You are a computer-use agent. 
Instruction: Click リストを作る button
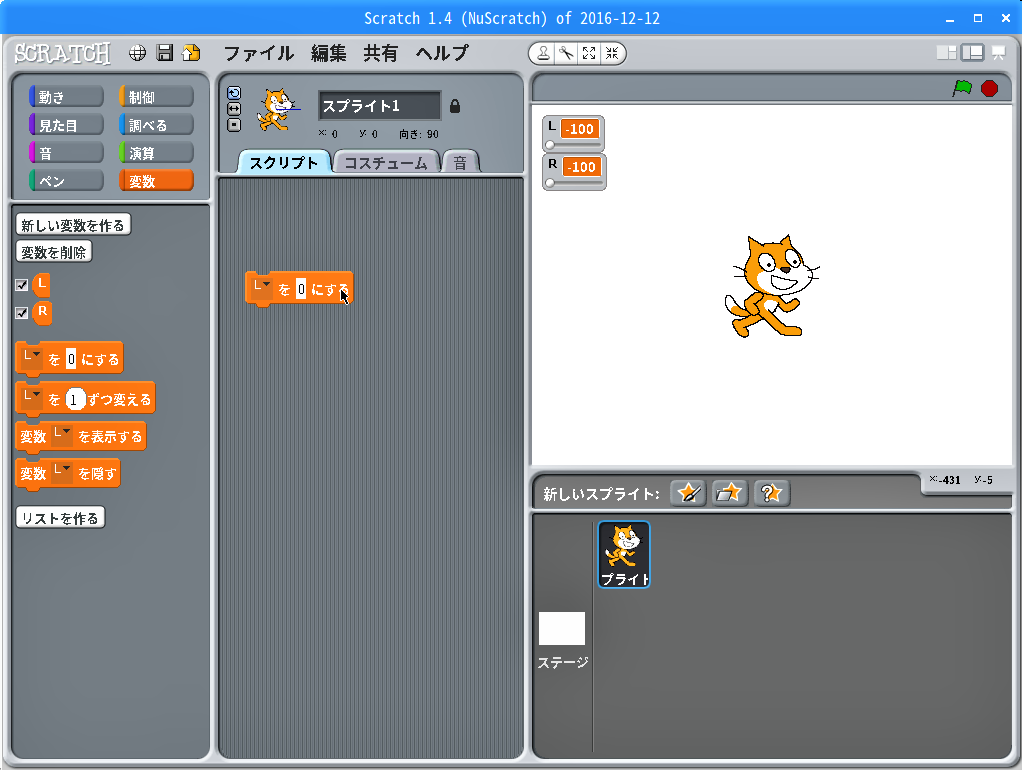tap(60, 518)
